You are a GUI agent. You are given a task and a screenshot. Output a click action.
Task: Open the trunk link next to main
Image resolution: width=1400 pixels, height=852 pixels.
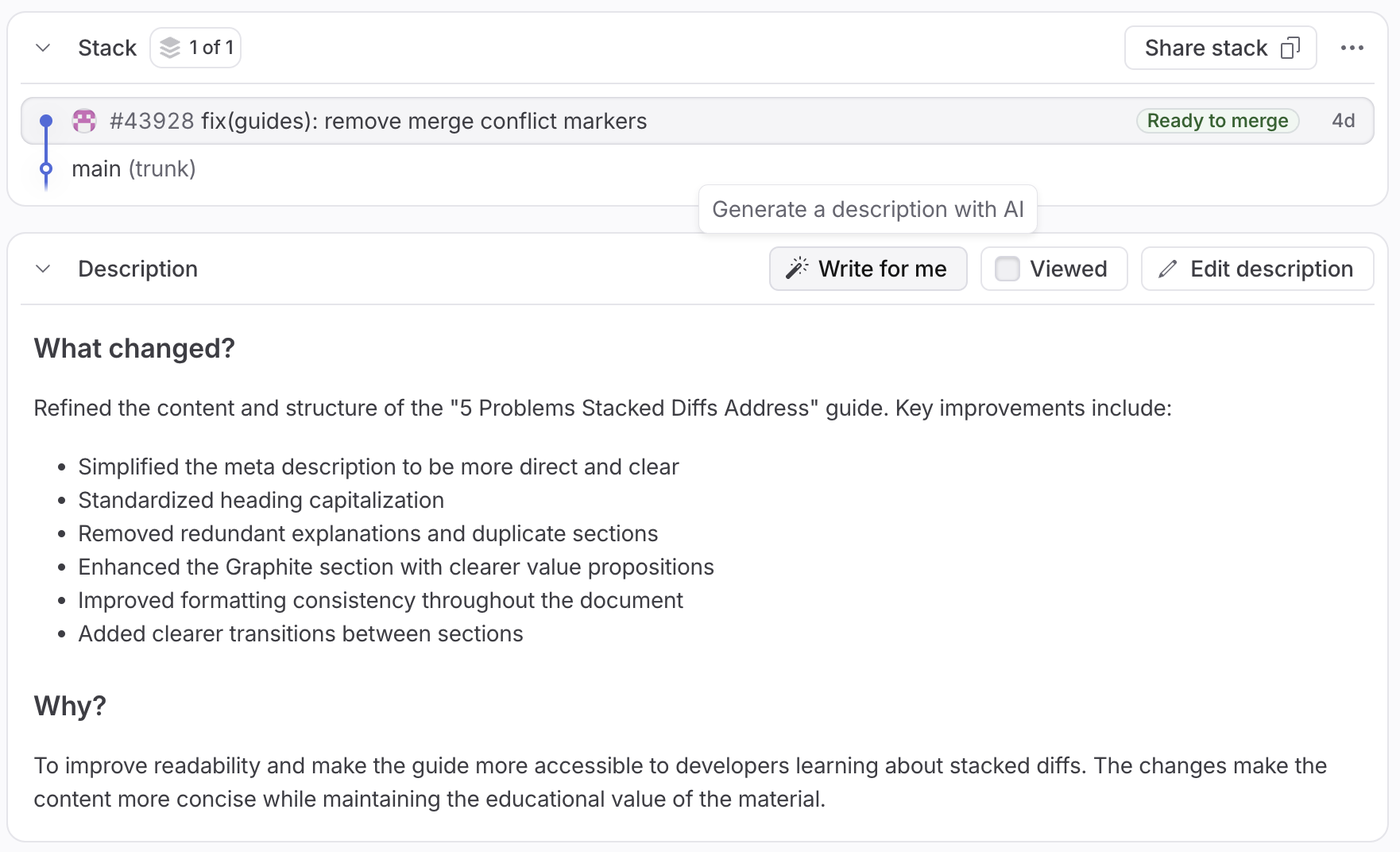pos(164,168)
